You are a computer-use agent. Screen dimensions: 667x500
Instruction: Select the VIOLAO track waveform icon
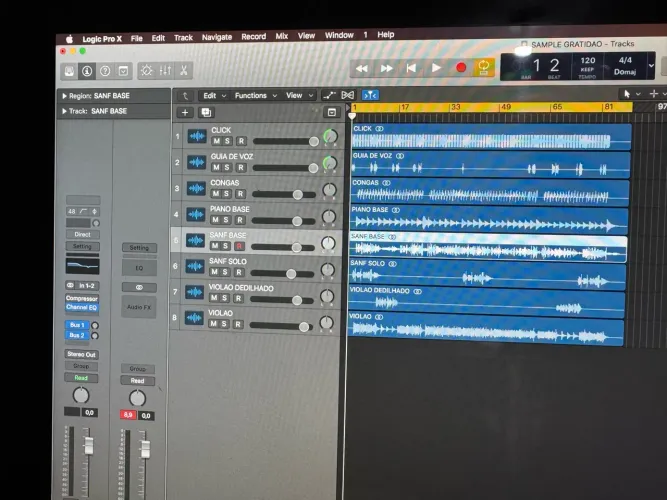[194, 318]
